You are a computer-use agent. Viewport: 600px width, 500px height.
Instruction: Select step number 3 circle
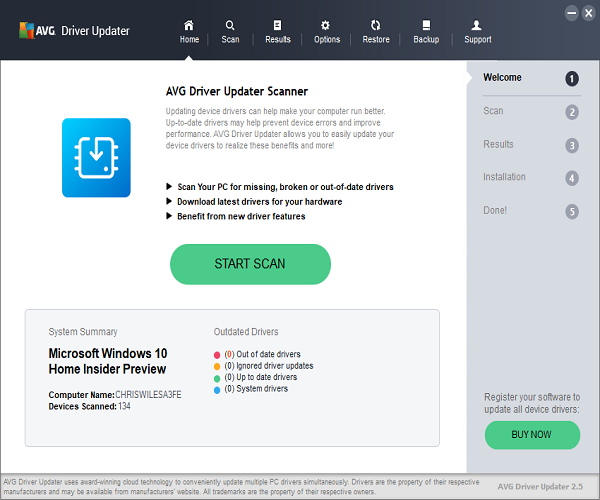pos(572,145)
